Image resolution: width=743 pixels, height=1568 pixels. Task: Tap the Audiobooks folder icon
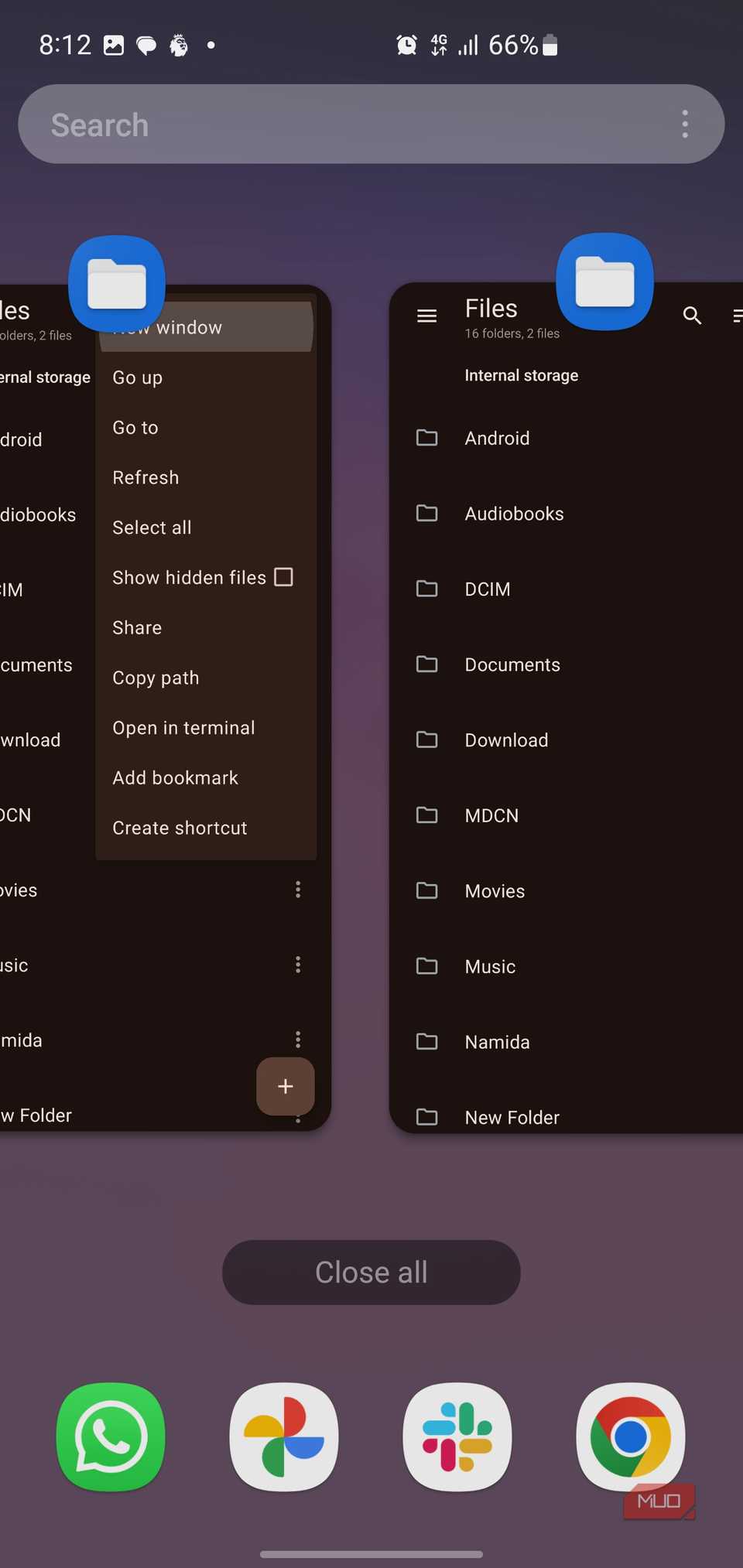(x=427, y=513)
